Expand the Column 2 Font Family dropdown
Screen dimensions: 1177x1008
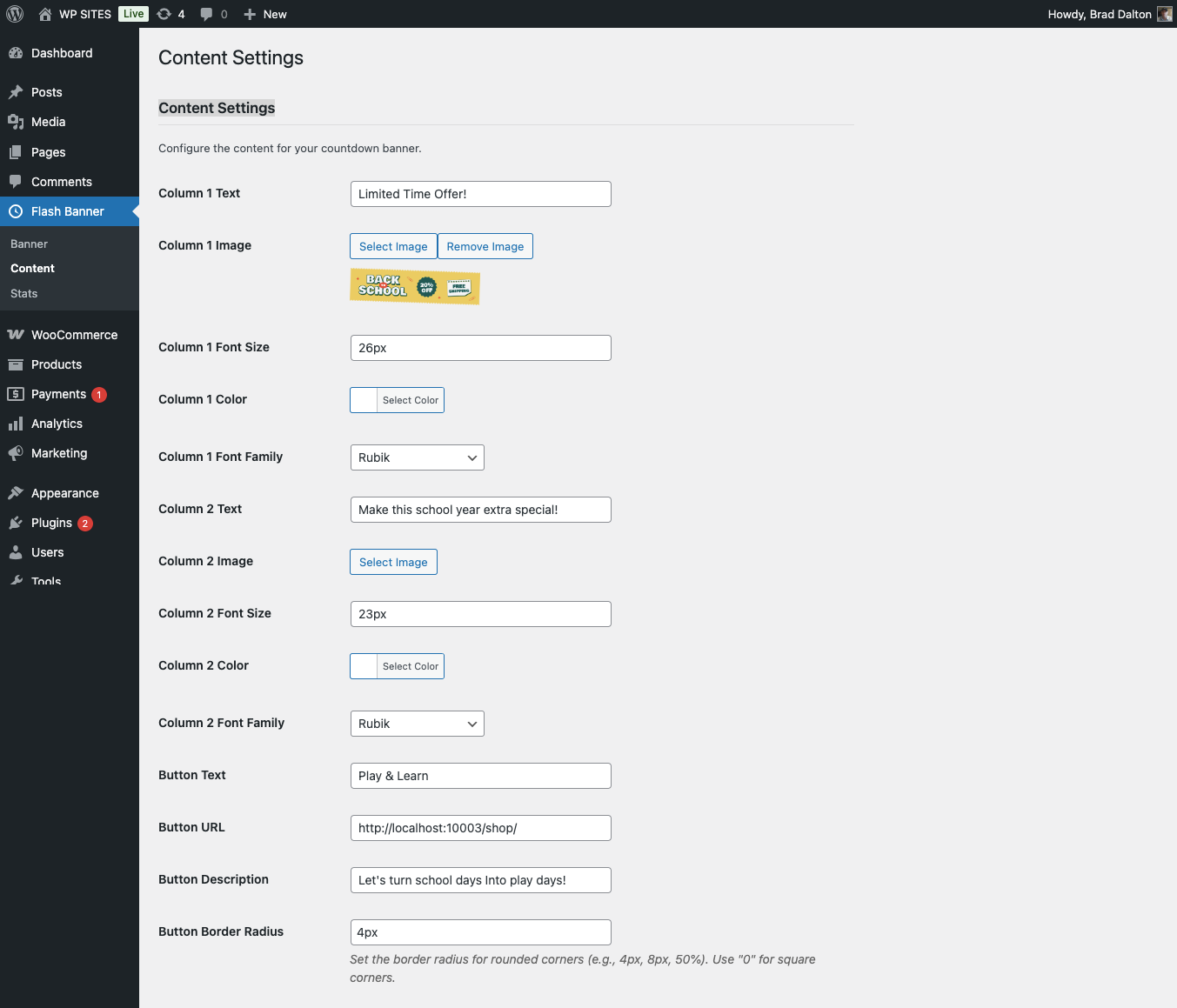point(417,724)
